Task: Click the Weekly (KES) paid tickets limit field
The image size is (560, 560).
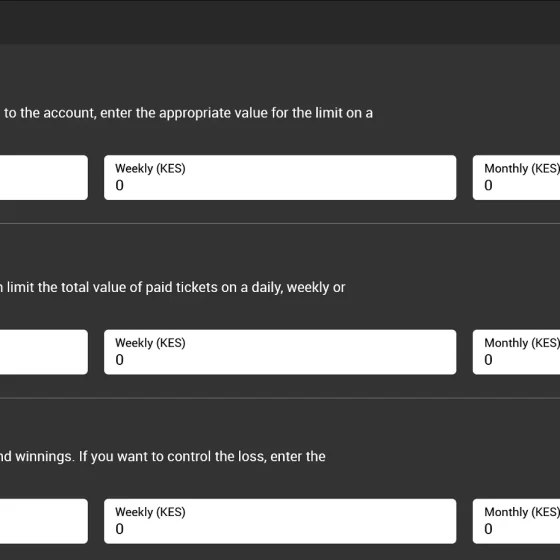Action: point(280,352)
